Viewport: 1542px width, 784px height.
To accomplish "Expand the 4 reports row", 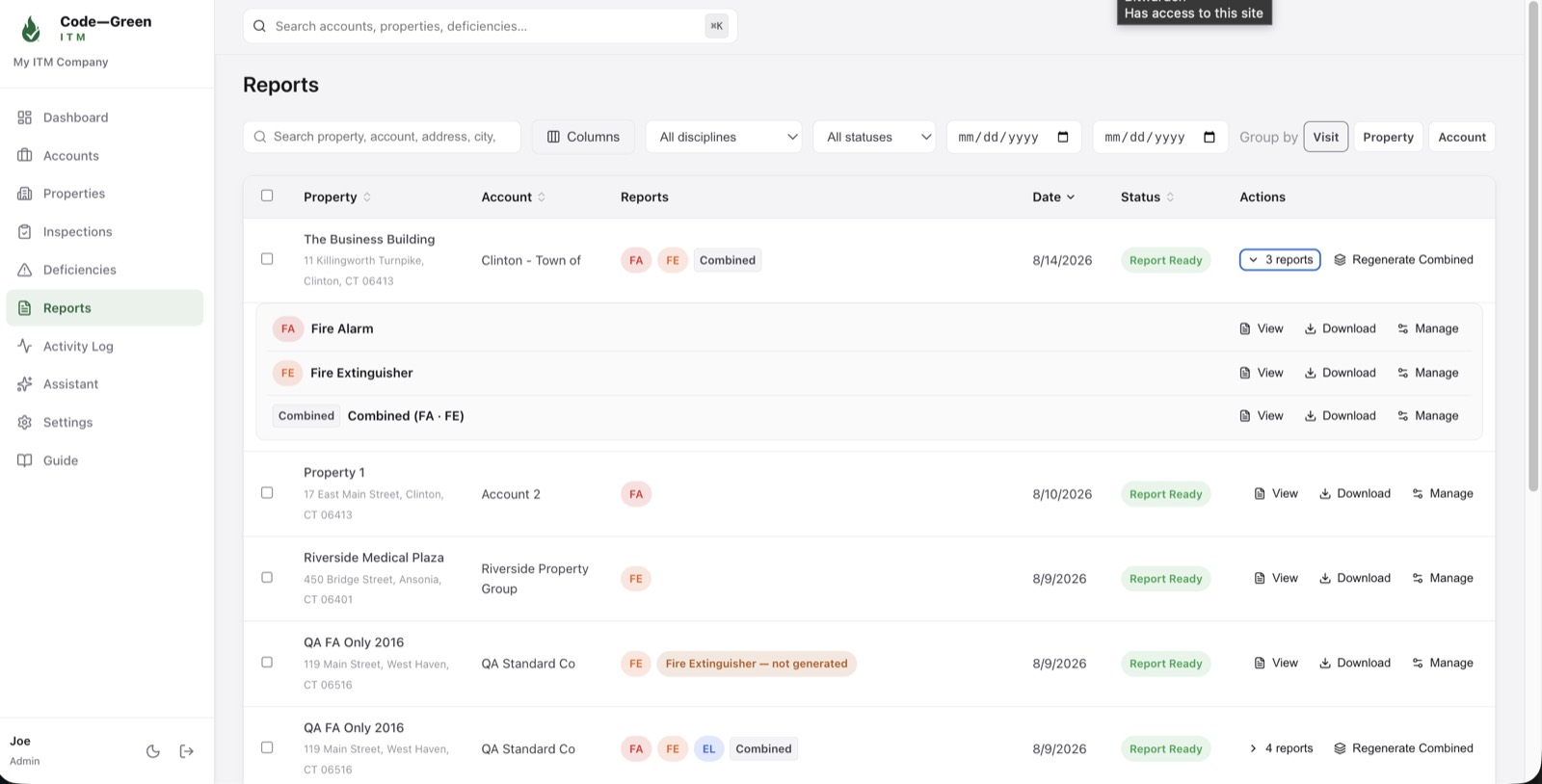I will [1281, 748].
